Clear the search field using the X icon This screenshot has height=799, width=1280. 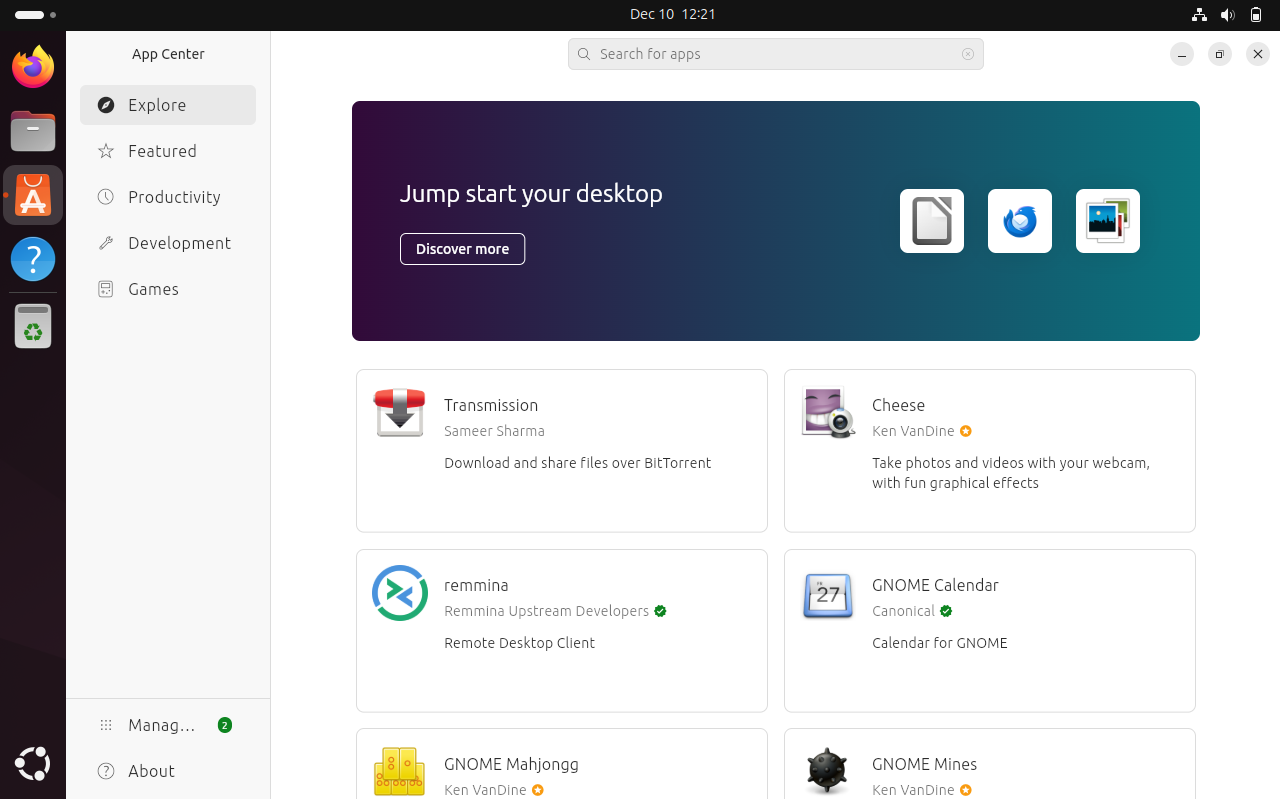pos(968,54)
